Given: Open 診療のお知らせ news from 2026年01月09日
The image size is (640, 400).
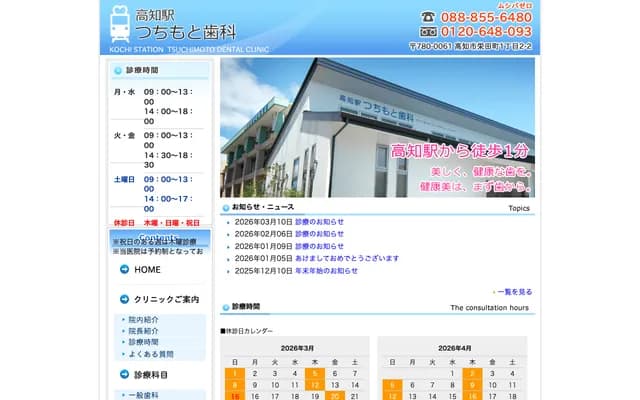Looking at the screenshot, I should tap(319, 246).
